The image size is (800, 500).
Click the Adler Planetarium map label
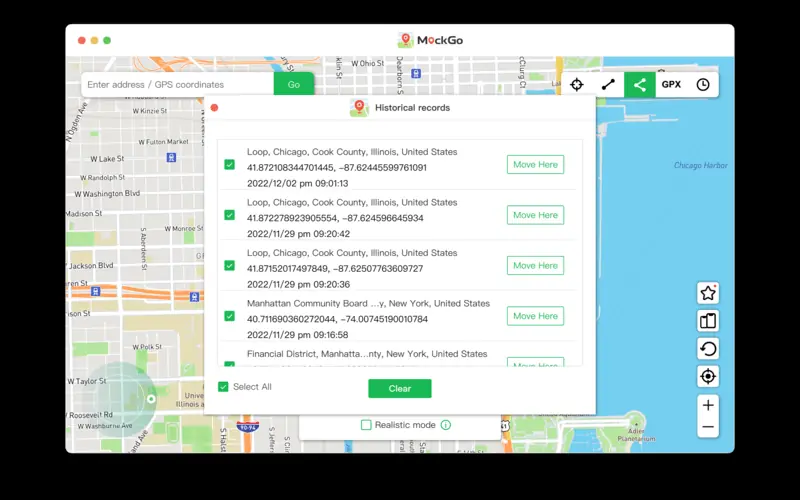point(636,435)
